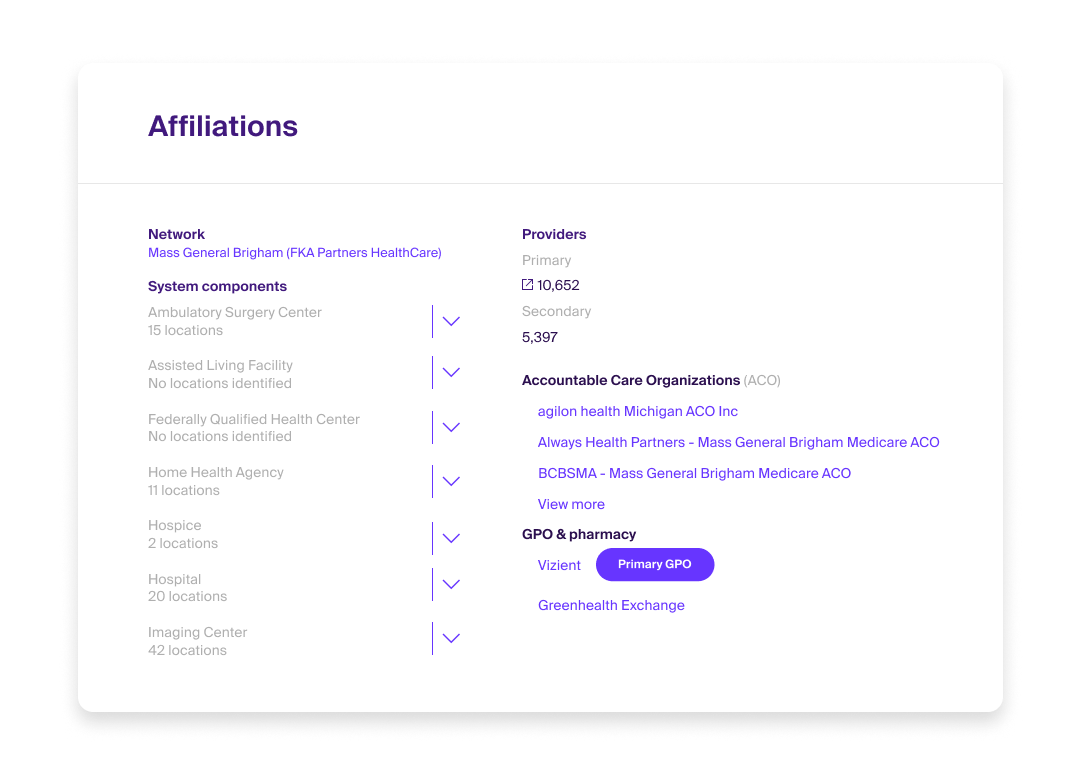Expand the Hospital locations list

click(x=451, y=584)
